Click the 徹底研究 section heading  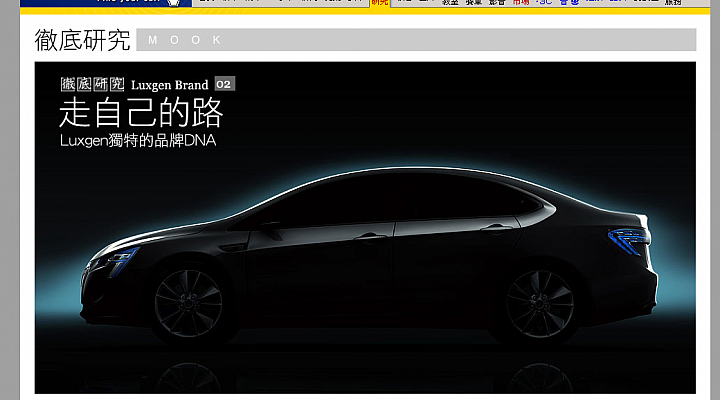(83, 40)
